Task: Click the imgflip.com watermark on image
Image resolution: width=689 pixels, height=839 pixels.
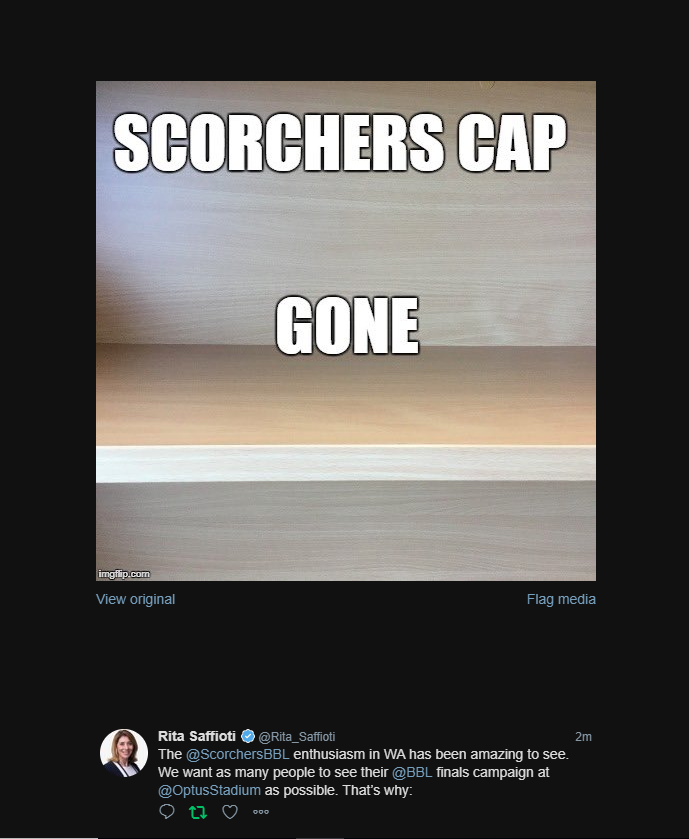Action: click(124, 574)
